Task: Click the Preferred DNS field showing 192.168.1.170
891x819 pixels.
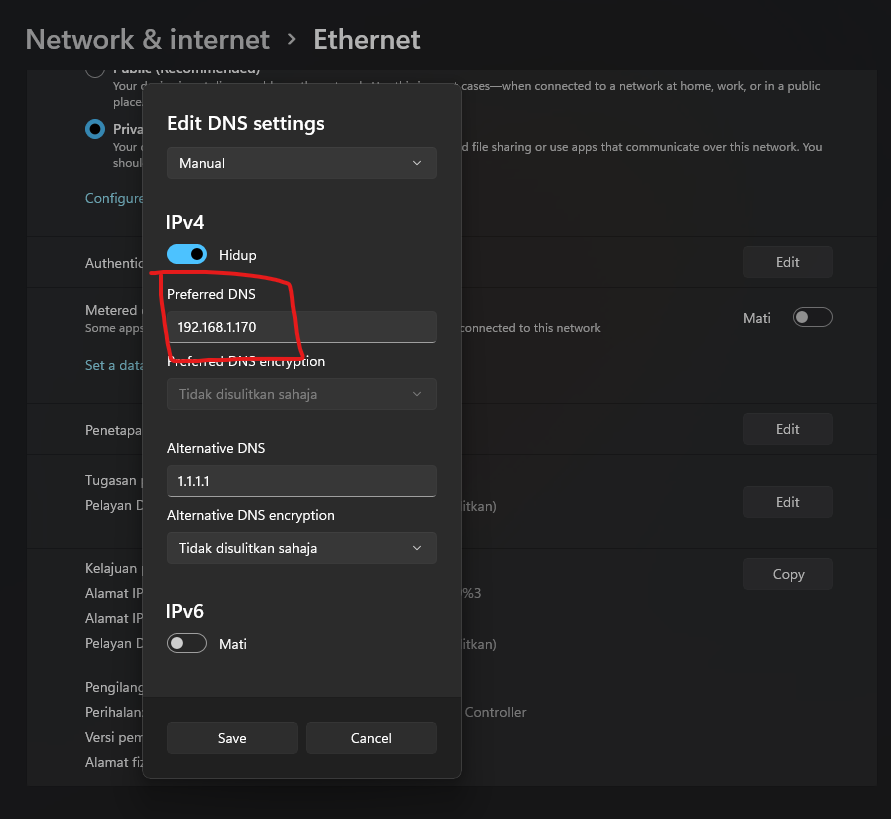Action: pyautogui.click(x=301, y=327)
